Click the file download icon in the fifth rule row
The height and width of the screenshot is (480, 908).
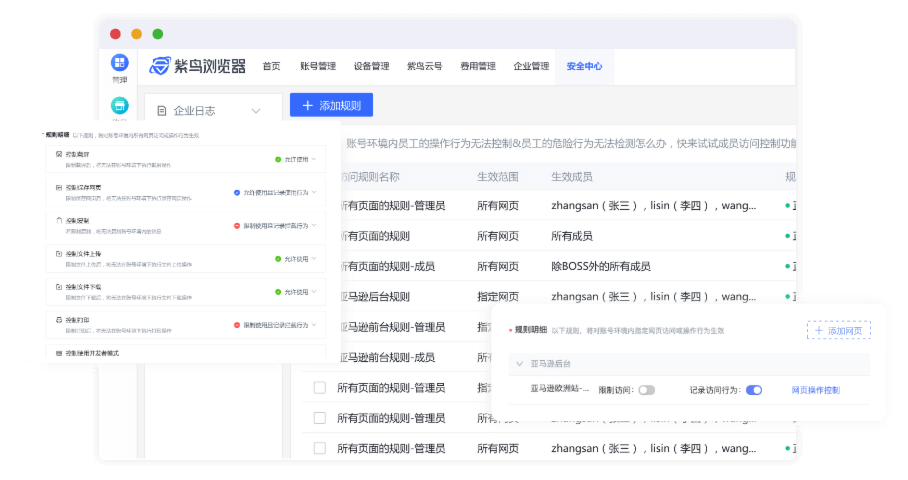[58, 286]
